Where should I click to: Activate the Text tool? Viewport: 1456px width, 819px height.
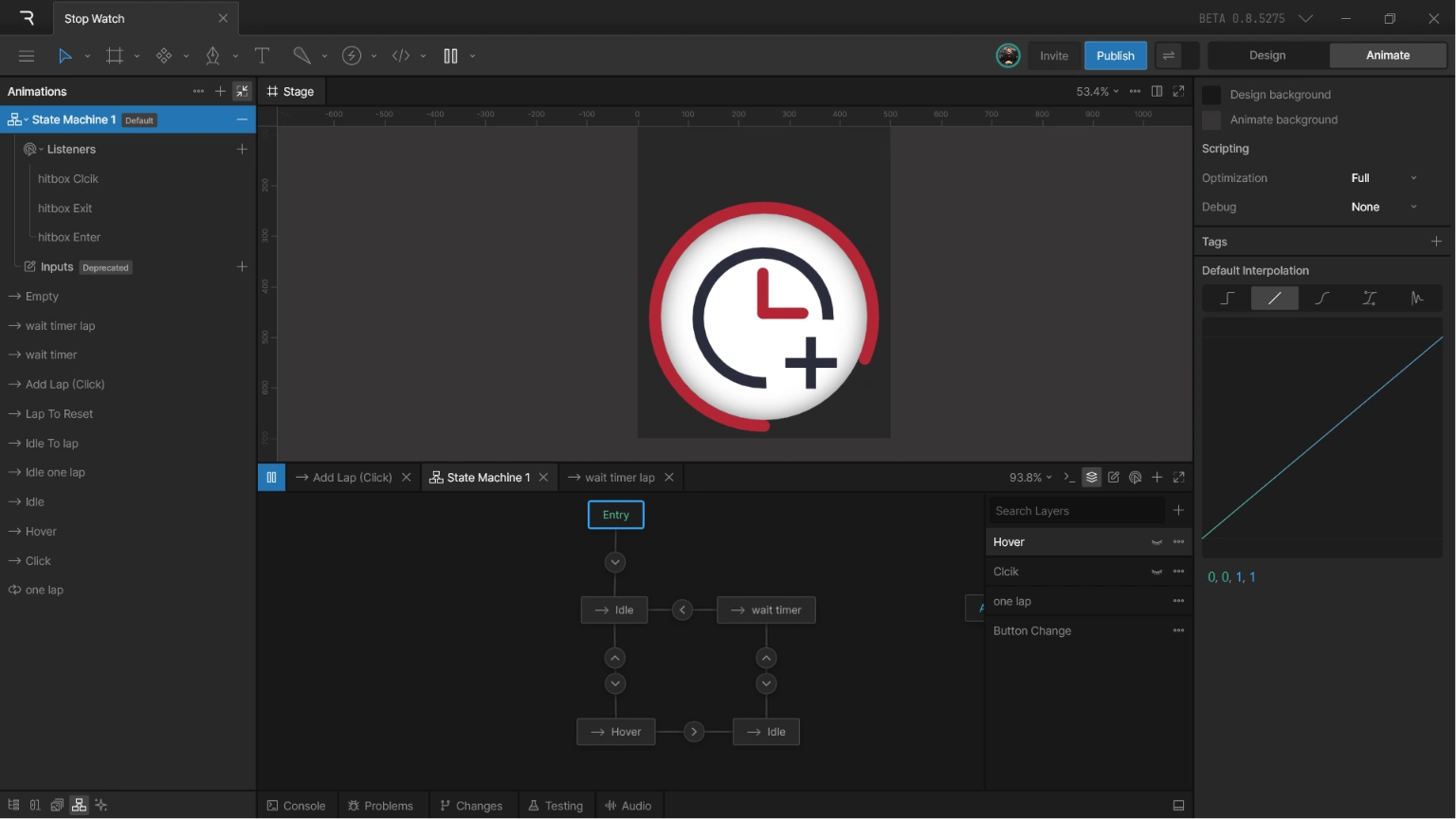[x=263, y=56]
